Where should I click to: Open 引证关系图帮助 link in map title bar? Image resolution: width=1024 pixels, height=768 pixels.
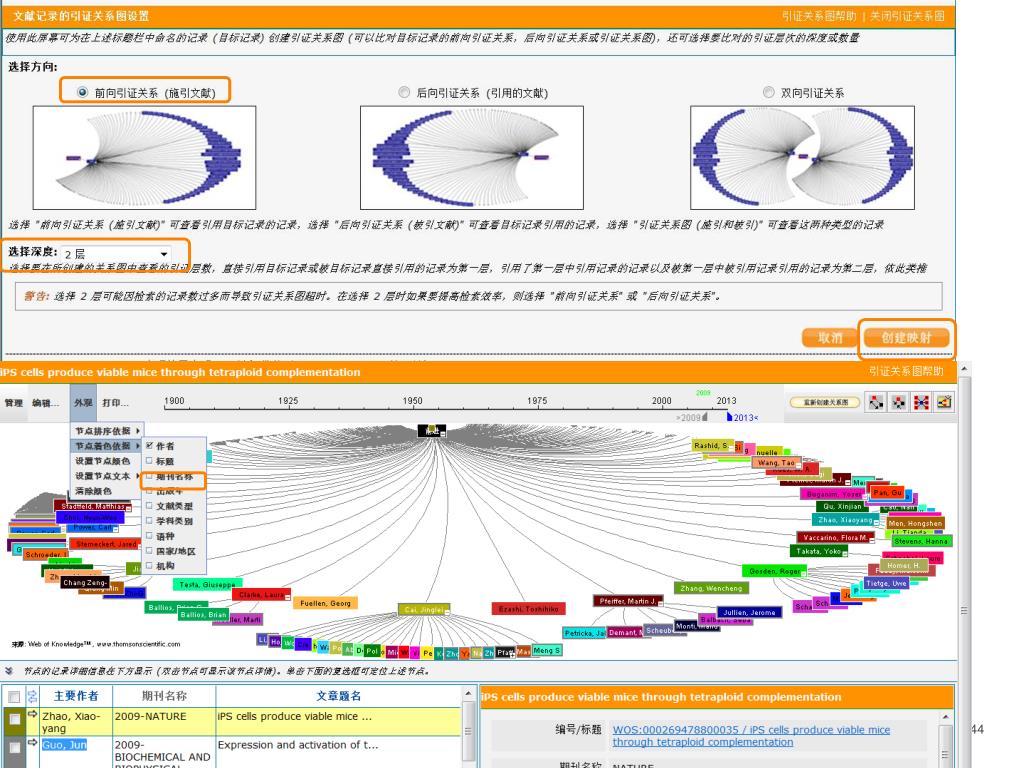coord(906,371)
